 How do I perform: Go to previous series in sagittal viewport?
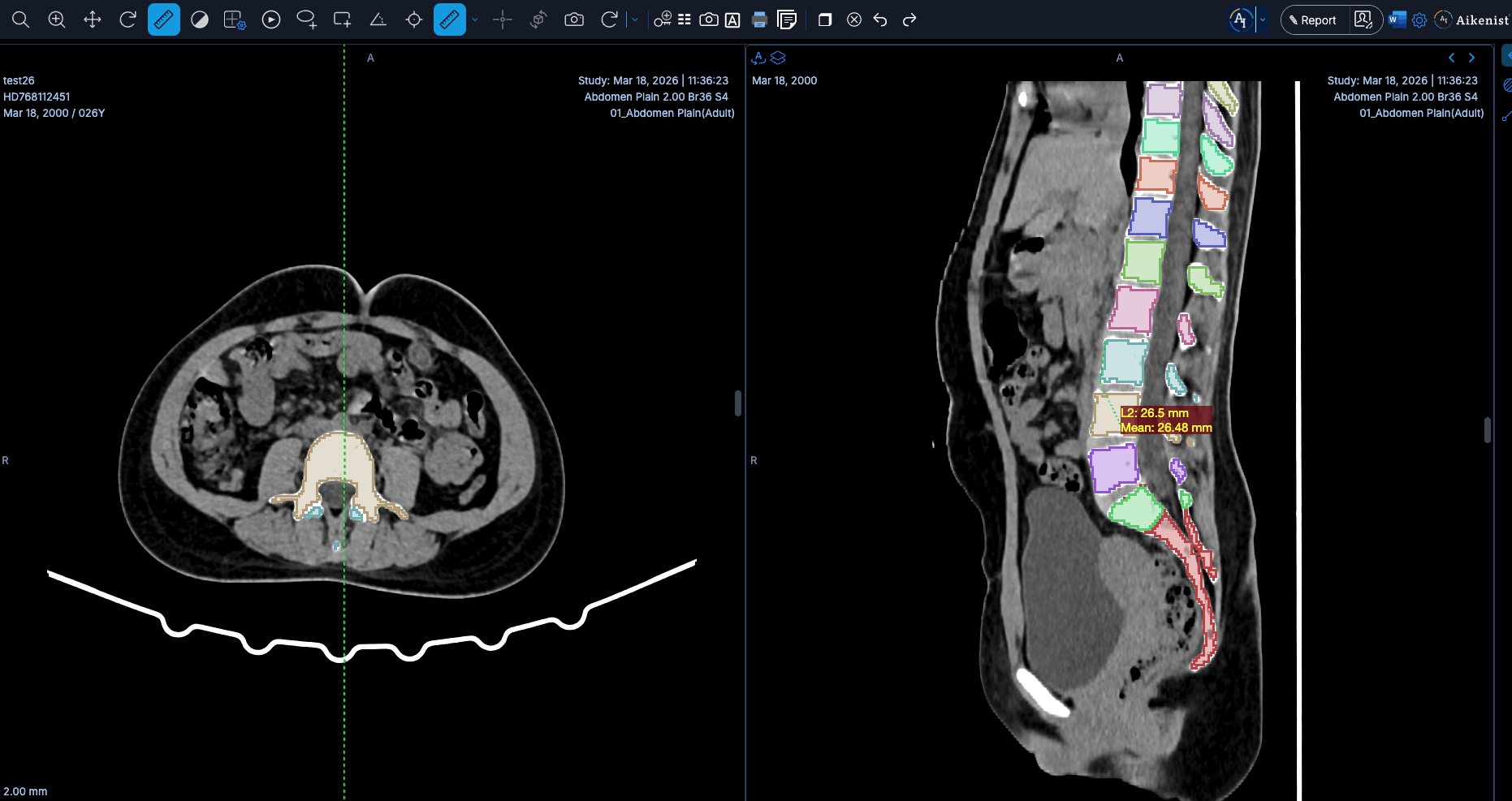(x=1452, y=58)
